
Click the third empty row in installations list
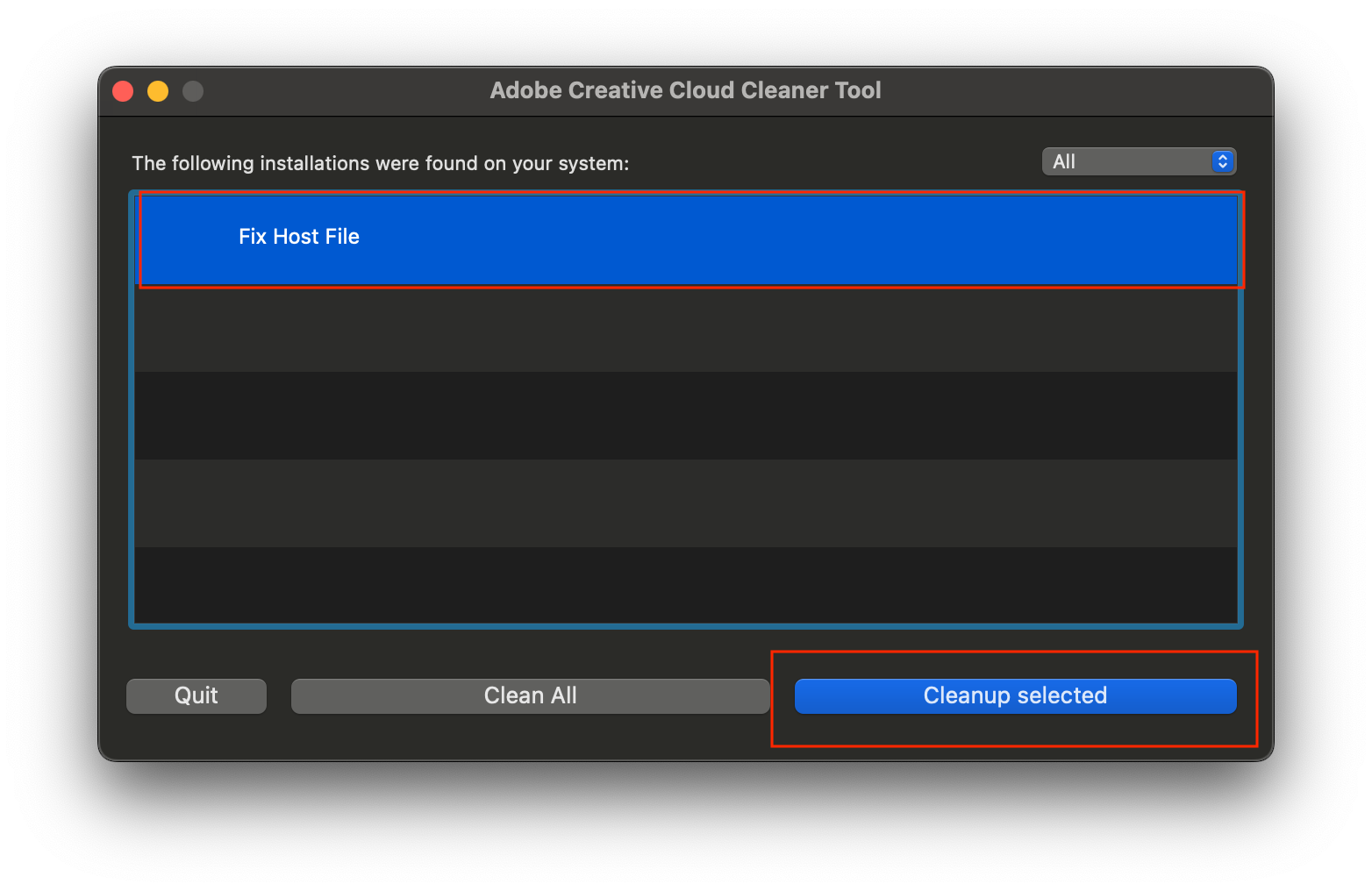pyautogui.click(x=684, y=503)
